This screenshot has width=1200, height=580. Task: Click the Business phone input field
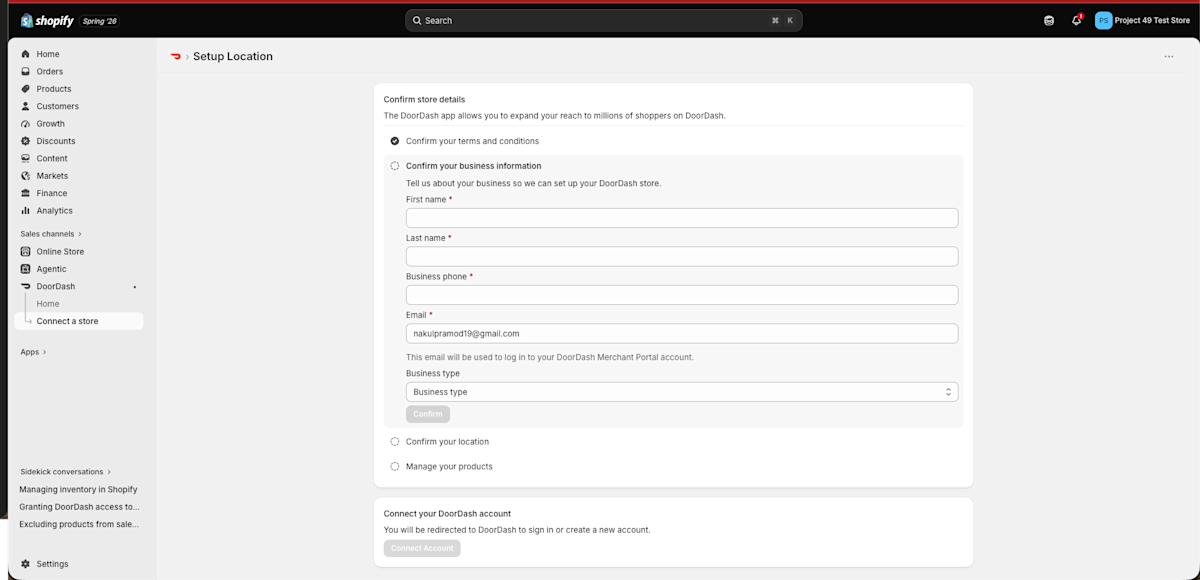pos(682,295)
